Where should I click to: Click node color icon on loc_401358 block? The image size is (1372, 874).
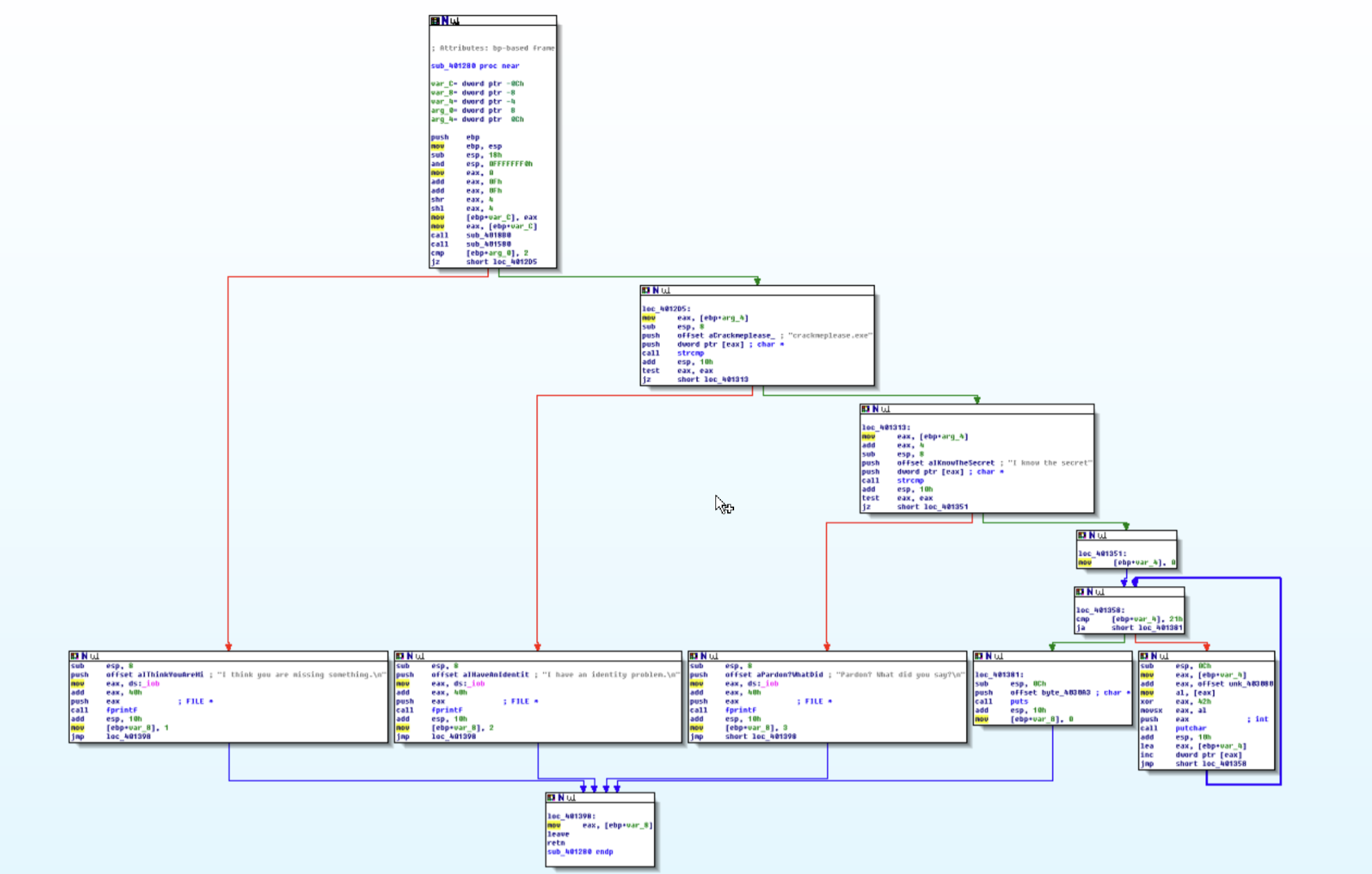(1080, 592)
